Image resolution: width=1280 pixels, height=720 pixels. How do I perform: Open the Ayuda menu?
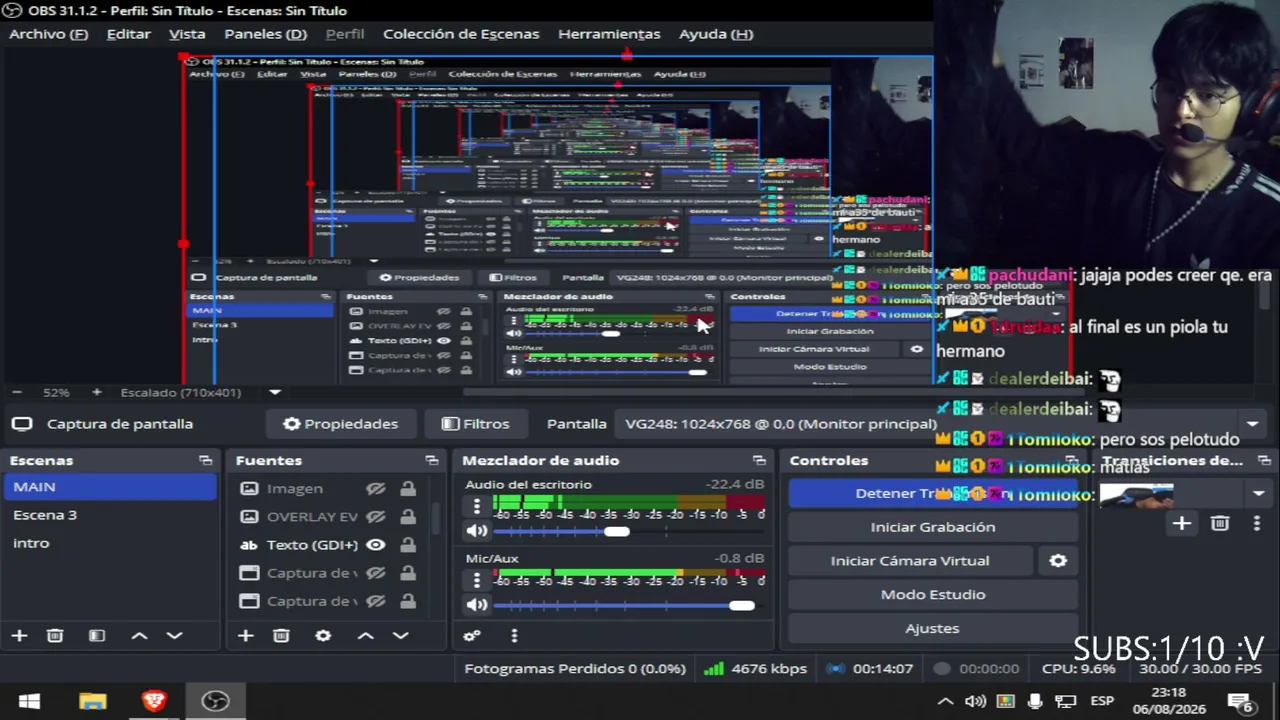716,34
